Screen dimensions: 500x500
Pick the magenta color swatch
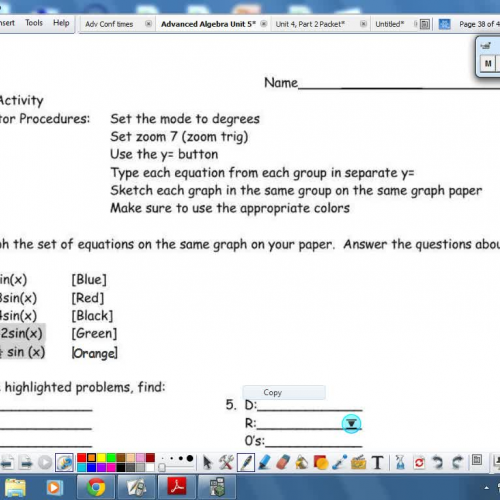click(111, 467)
